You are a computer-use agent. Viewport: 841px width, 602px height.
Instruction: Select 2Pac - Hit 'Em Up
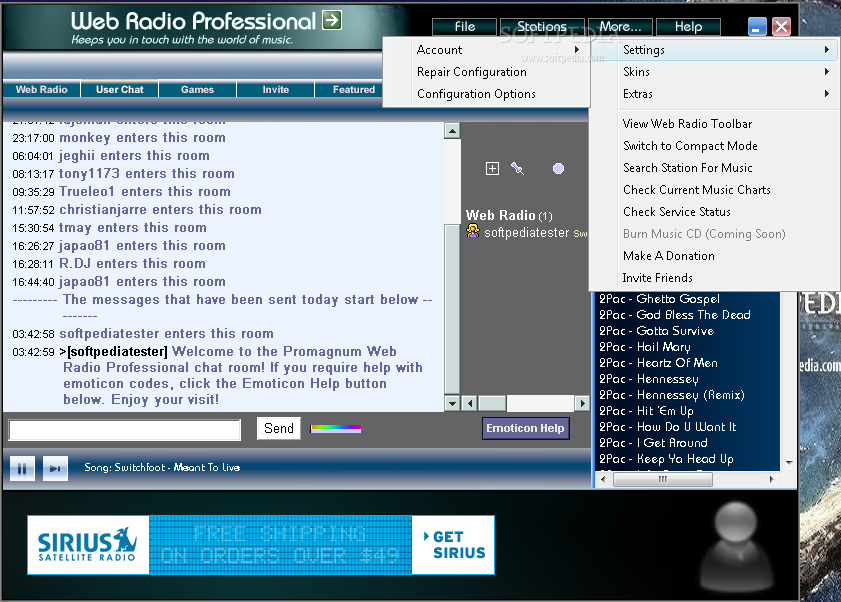[646, 411]
